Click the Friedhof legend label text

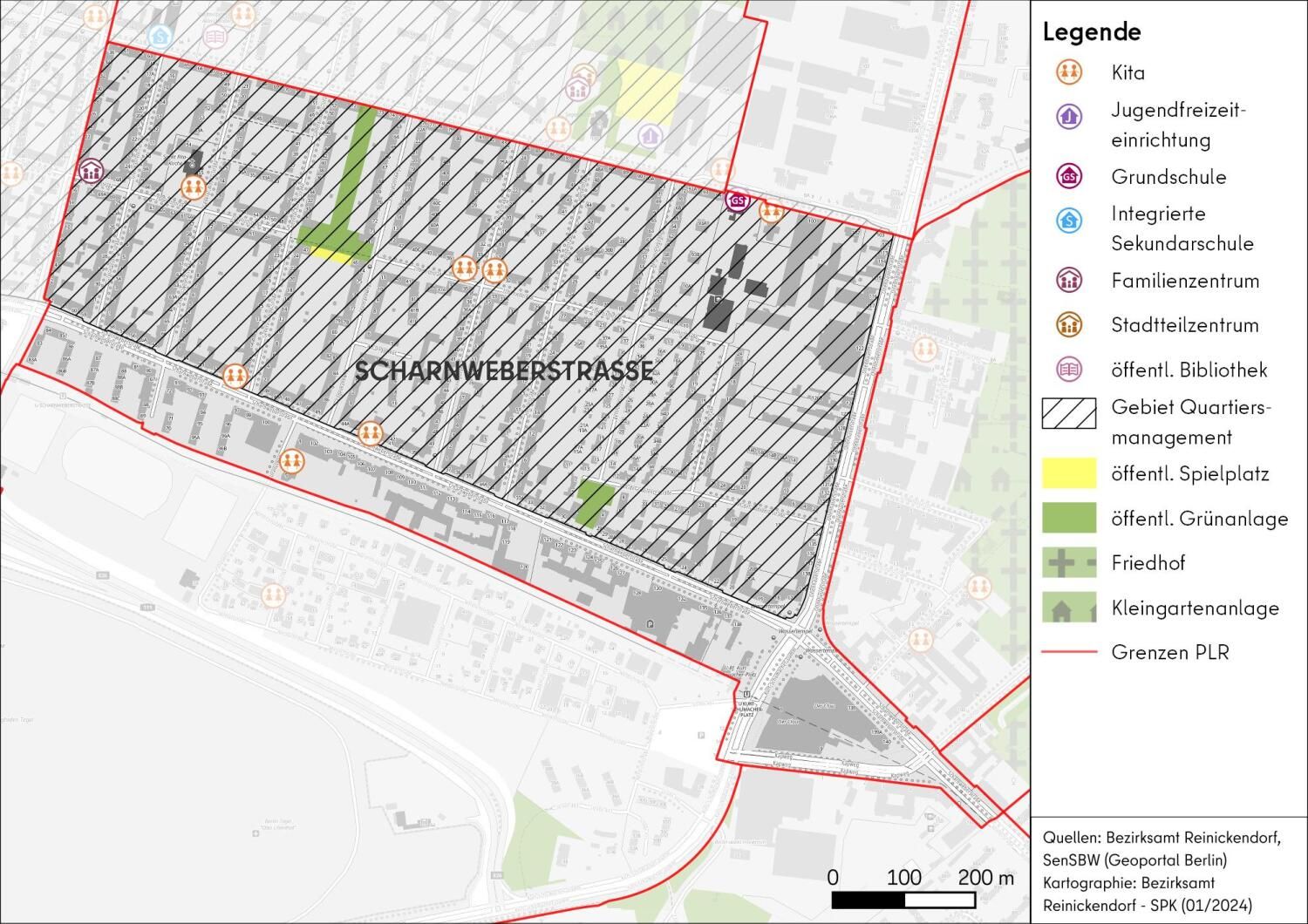(x=1148, y=563)
